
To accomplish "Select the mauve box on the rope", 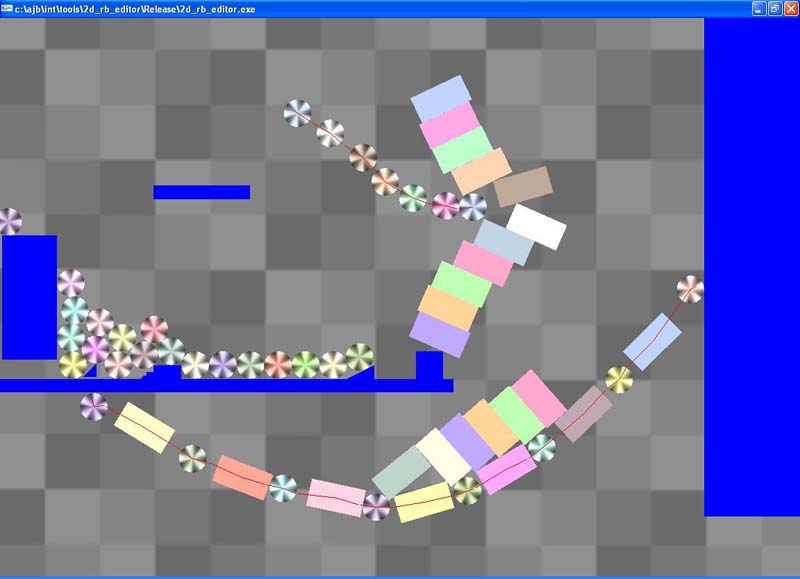I will click(584, 414).
